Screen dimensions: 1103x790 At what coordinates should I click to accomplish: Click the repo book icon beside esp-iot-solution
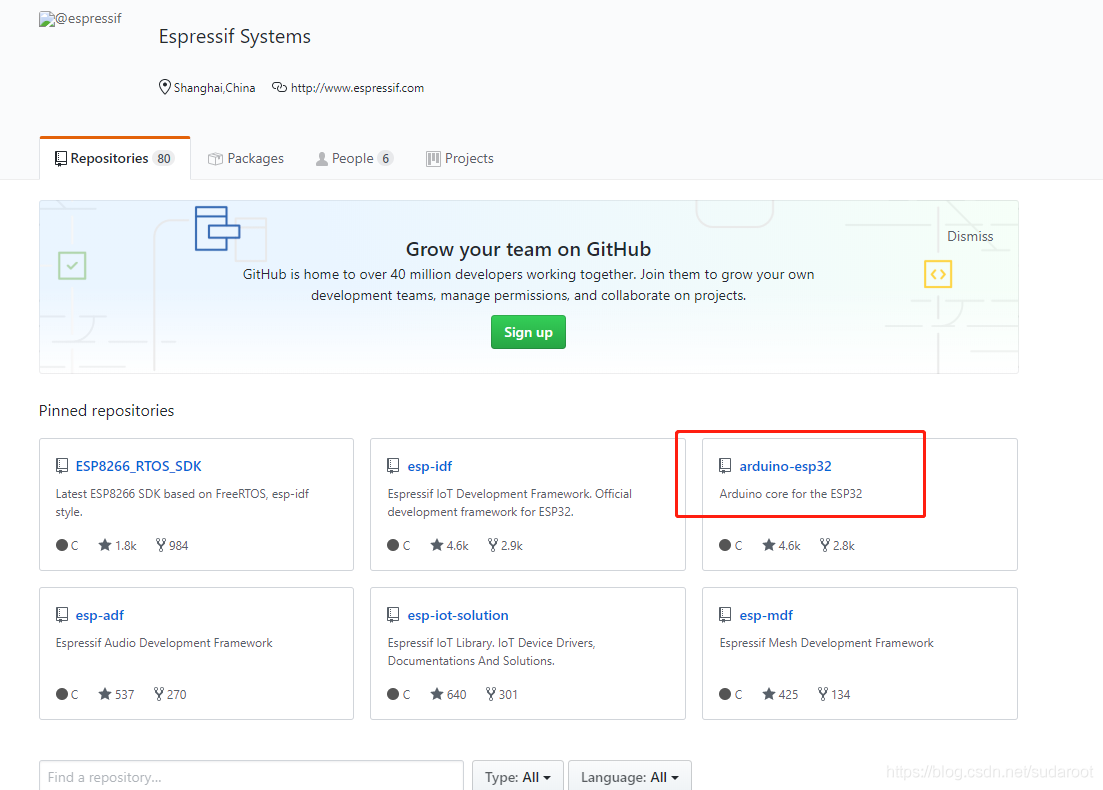(393, 615)
